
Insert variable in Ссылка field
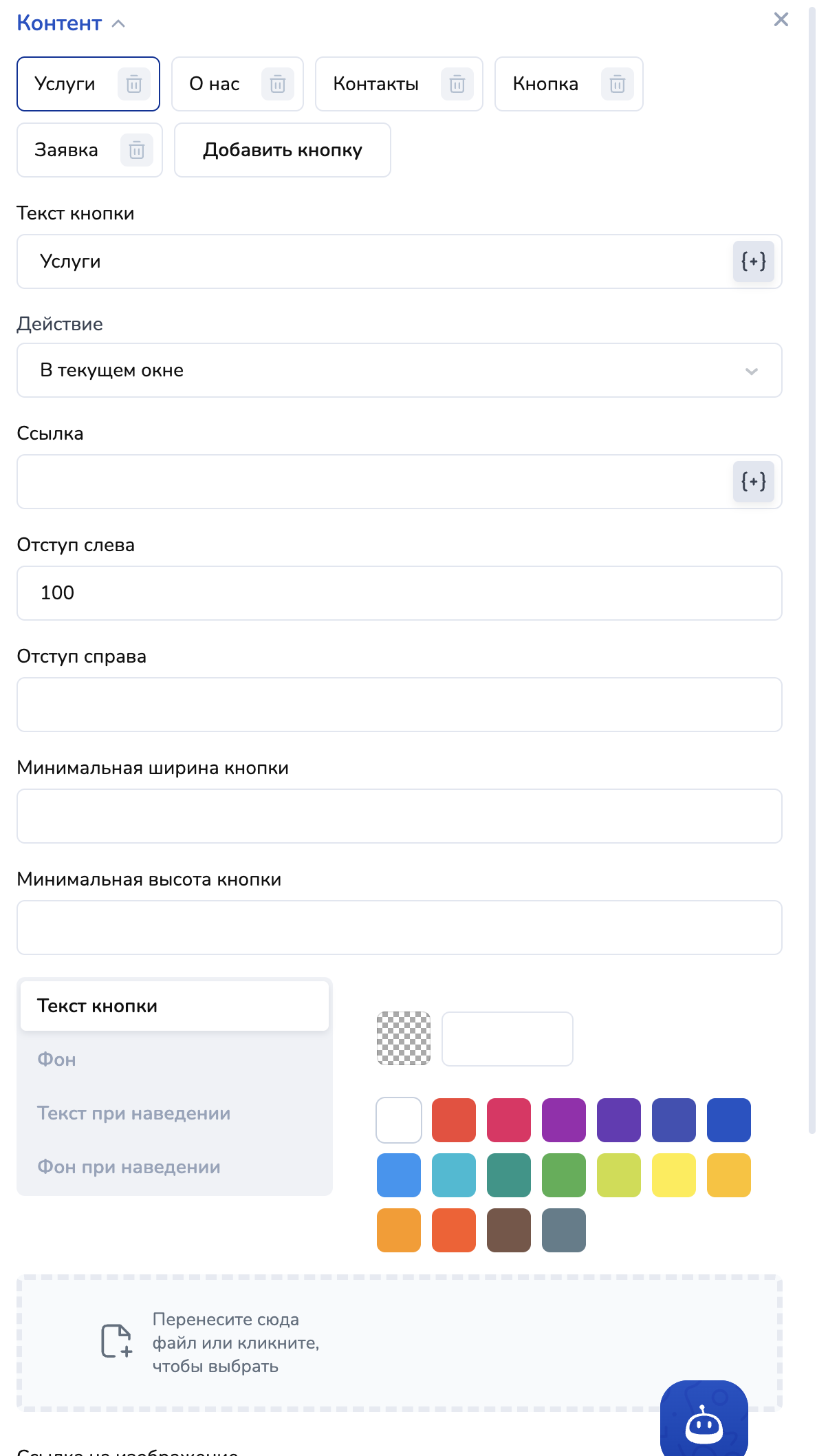pyautogui.click(x=753, y=482)
